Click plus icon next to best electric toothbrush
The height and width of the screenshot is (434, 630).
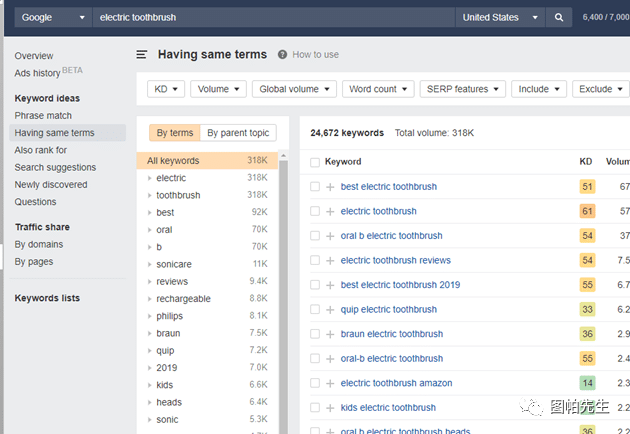(x=330, y=187)
